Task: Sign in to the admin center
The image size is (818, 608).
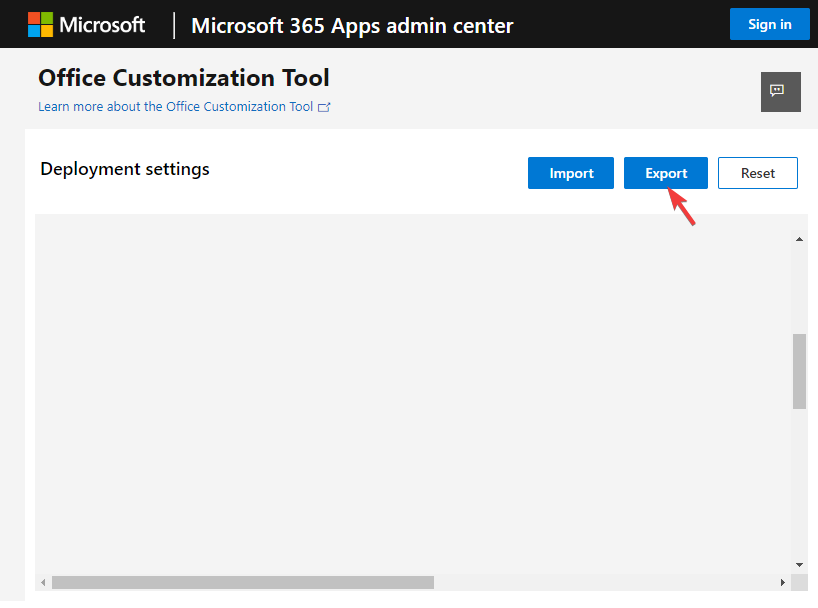Action: [x=769, y=25]
